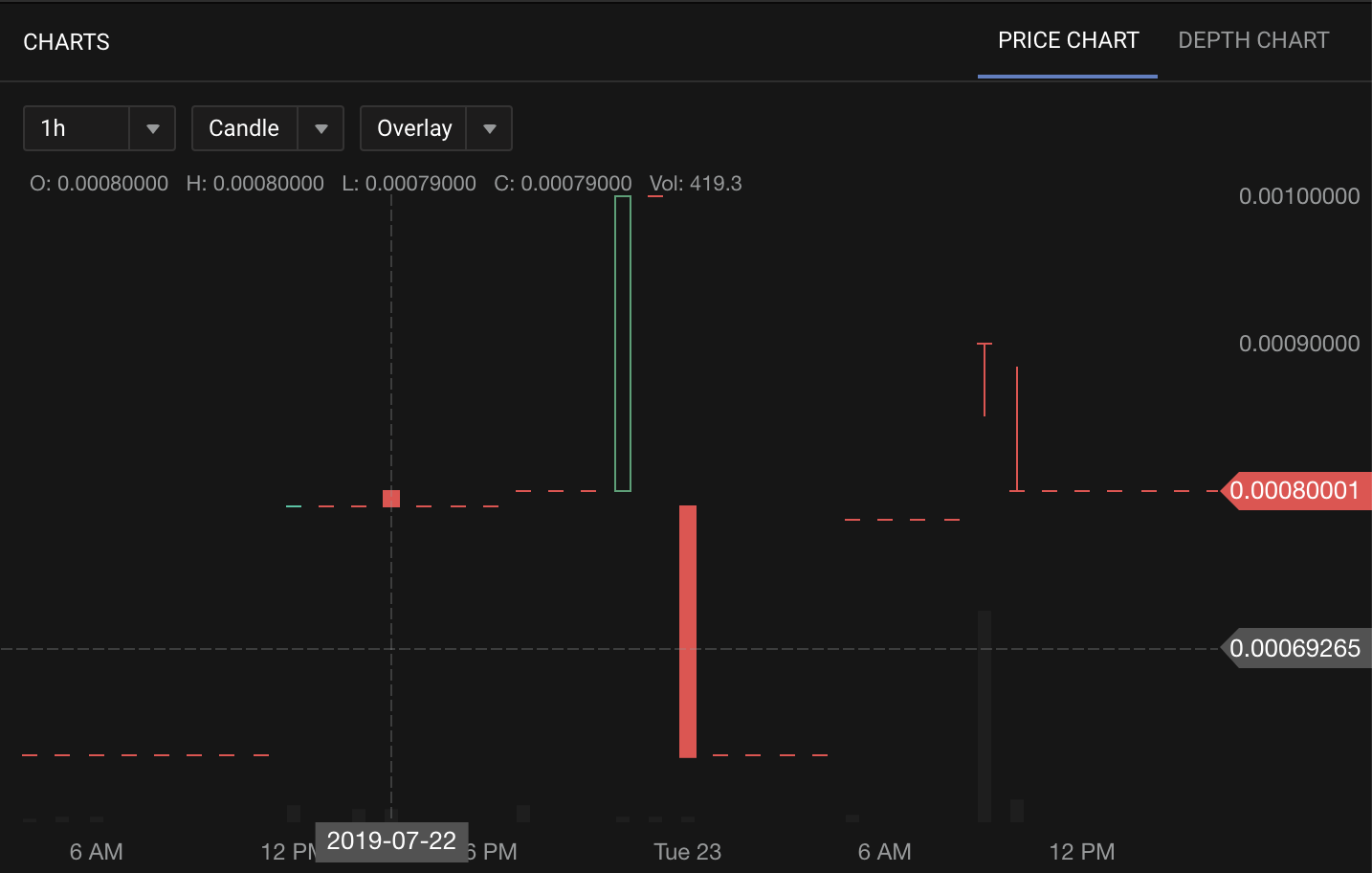Click the Overlay label

(x=414, y=128)
